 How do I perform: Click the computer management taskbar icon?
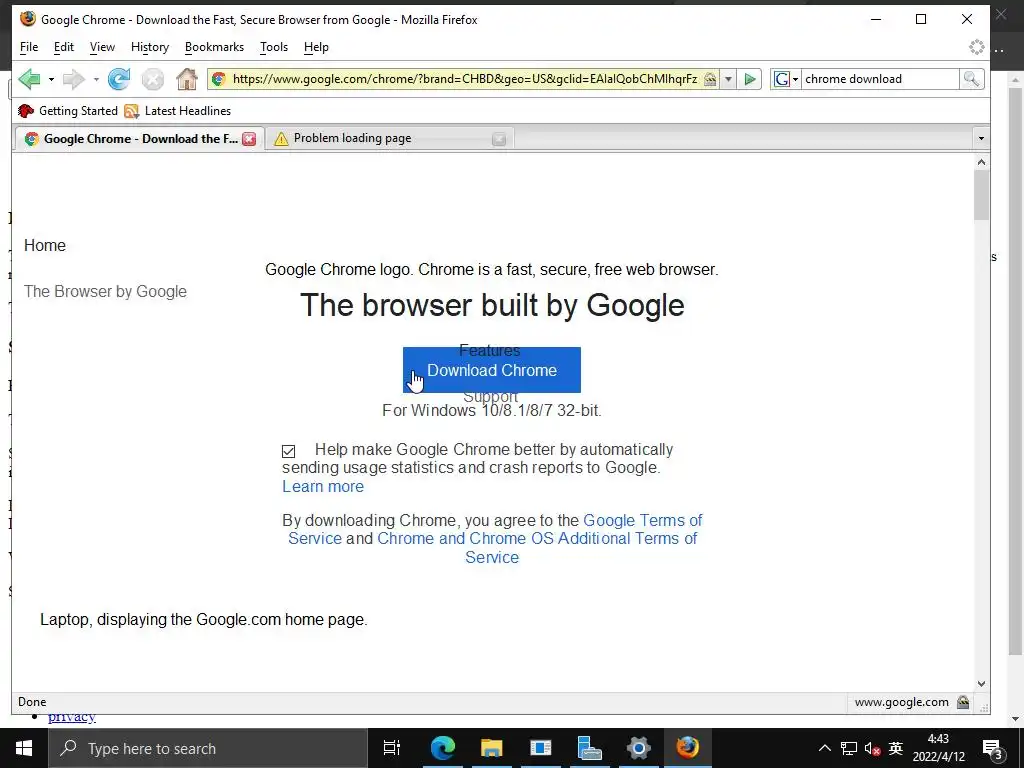589,748
